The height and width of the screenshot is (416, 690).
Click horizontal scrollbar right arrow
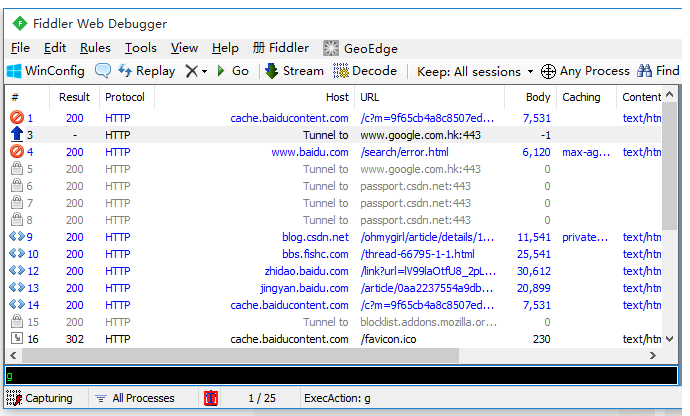click(653, 355)
